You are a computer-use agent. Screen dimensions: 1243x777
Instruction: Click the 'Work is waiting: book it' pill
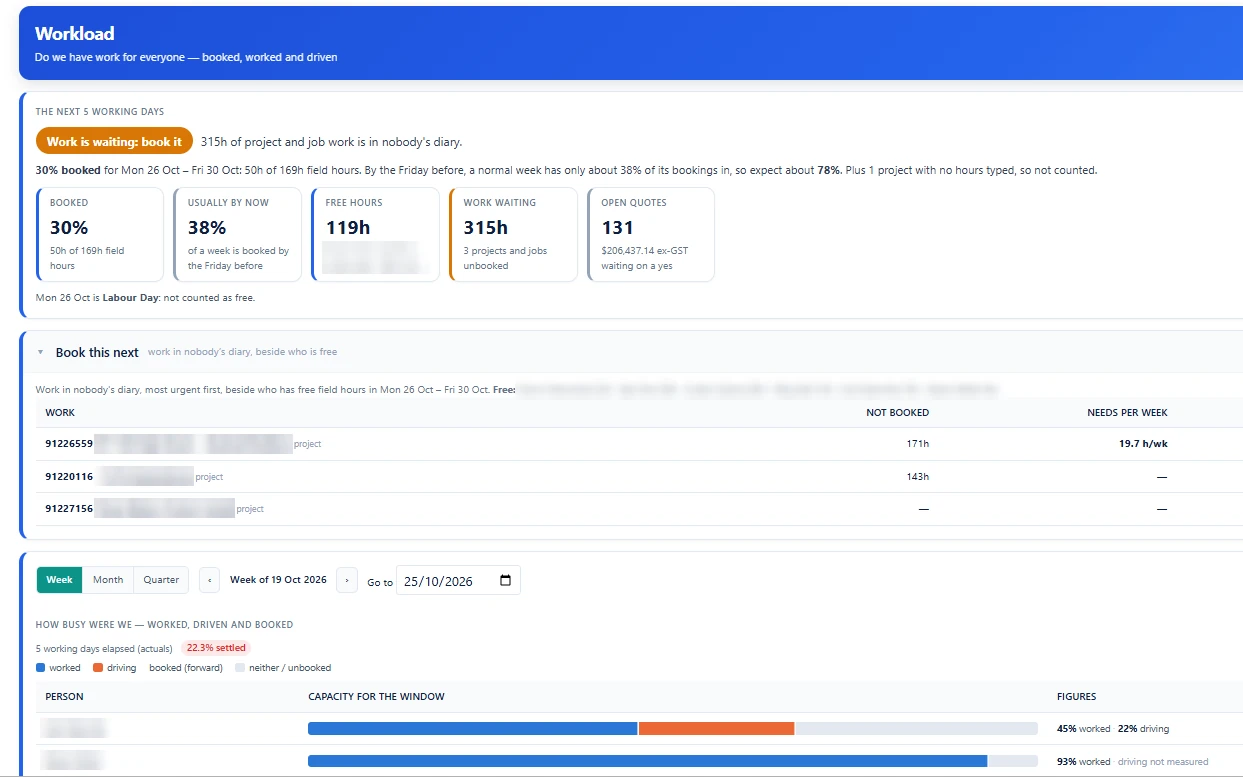[x=114, y=142]
